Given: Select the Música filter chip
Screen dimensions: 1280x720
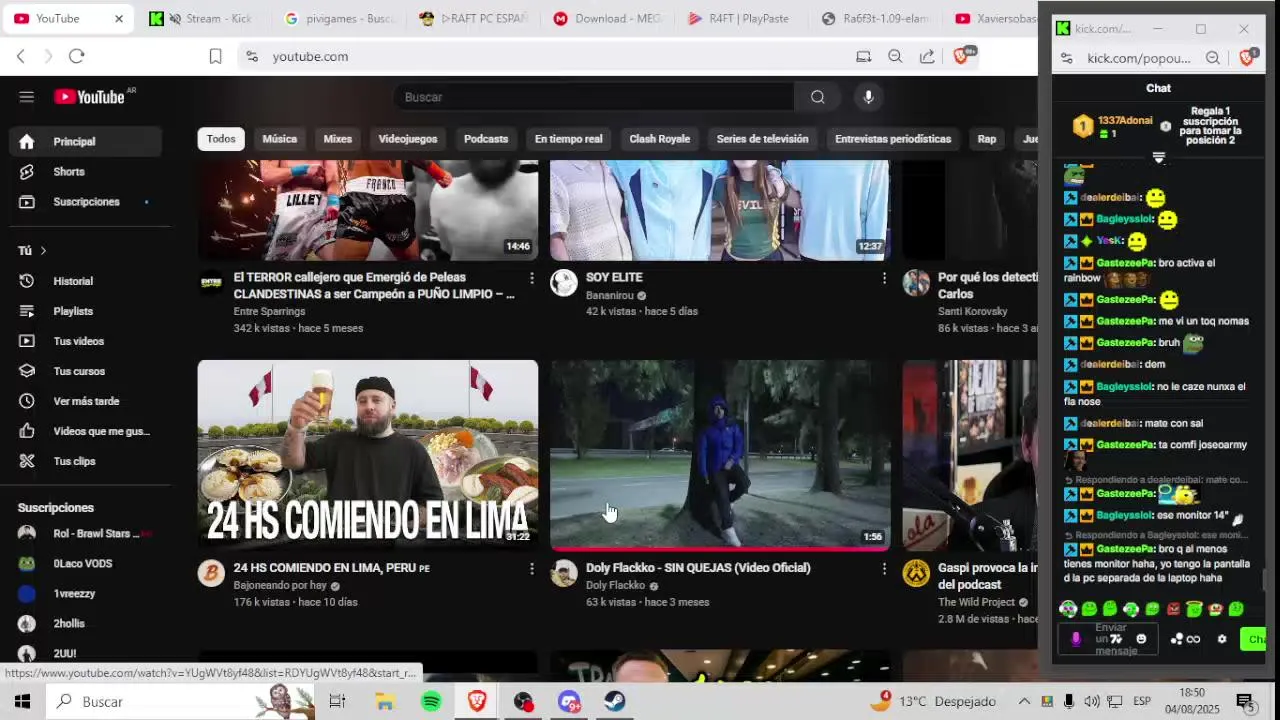Looking at the screenshot, I should coord(280,139).
